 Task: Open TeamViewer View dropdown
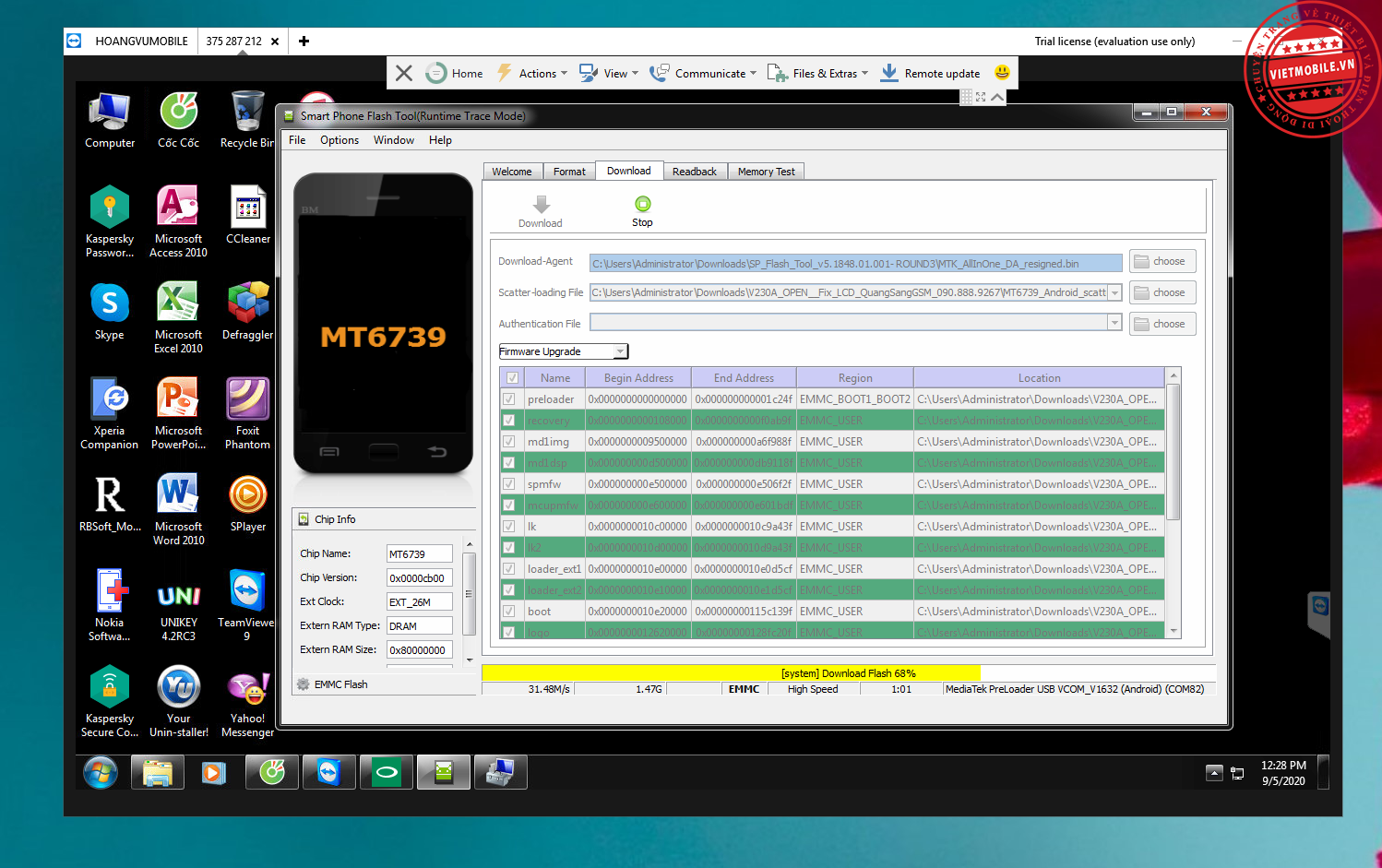pyautogui.click(x=609, y=73)
